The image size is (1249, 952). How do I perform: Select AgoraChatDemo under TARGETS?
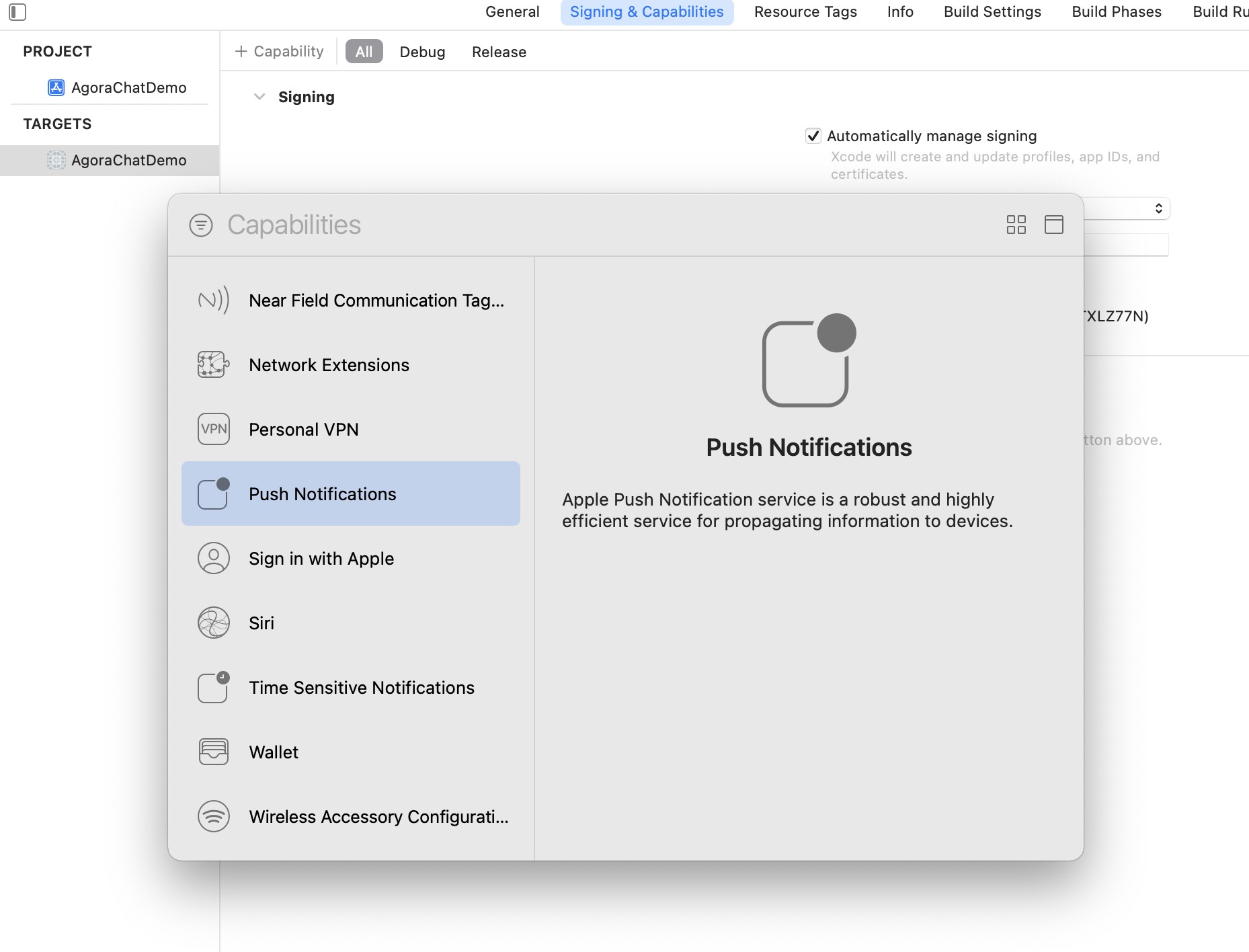110,160
